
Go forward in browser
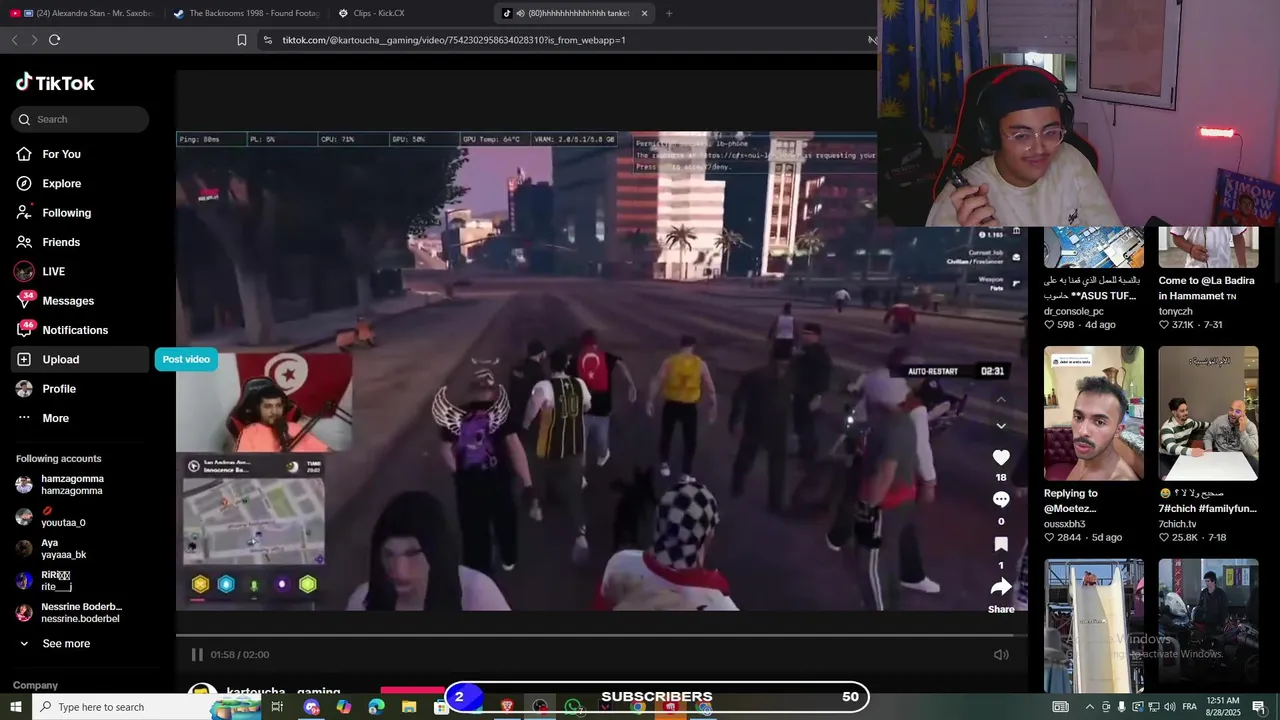tap(34, 40)
